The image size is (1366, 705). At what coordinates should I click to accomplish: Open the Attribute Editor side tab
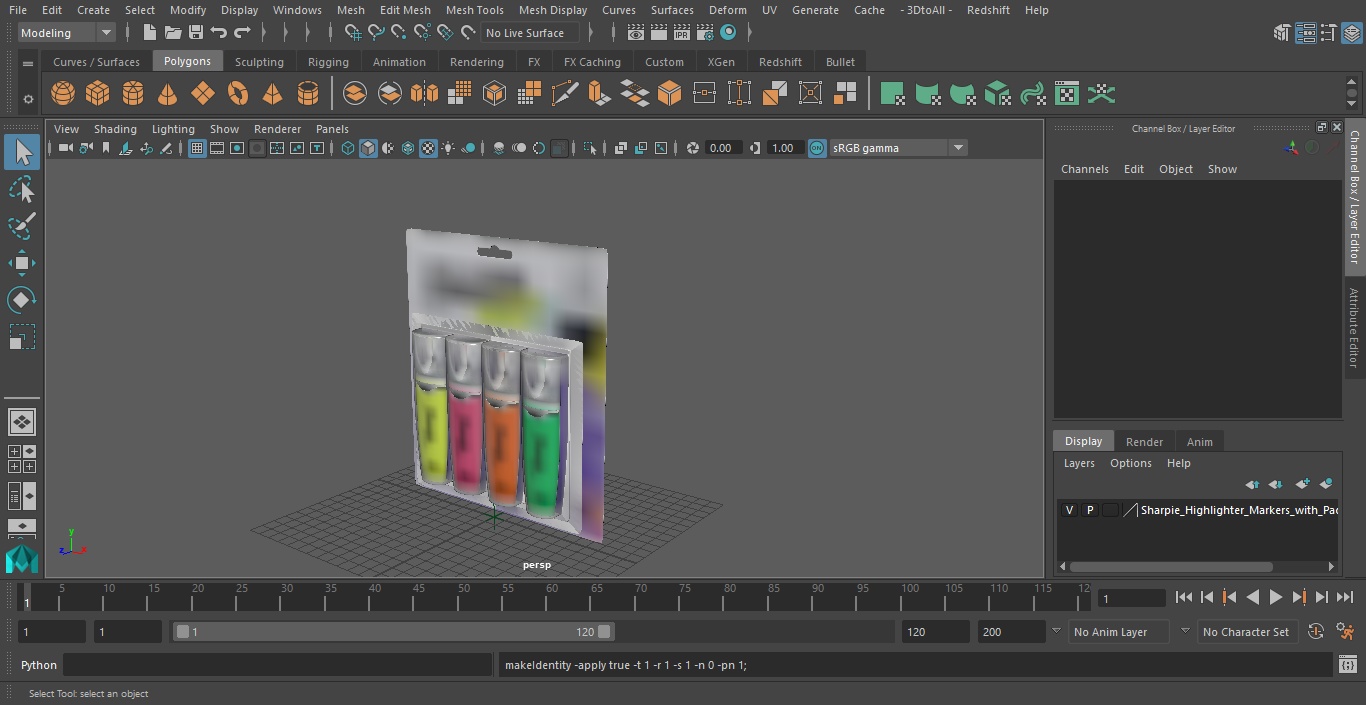point(1354,328)
